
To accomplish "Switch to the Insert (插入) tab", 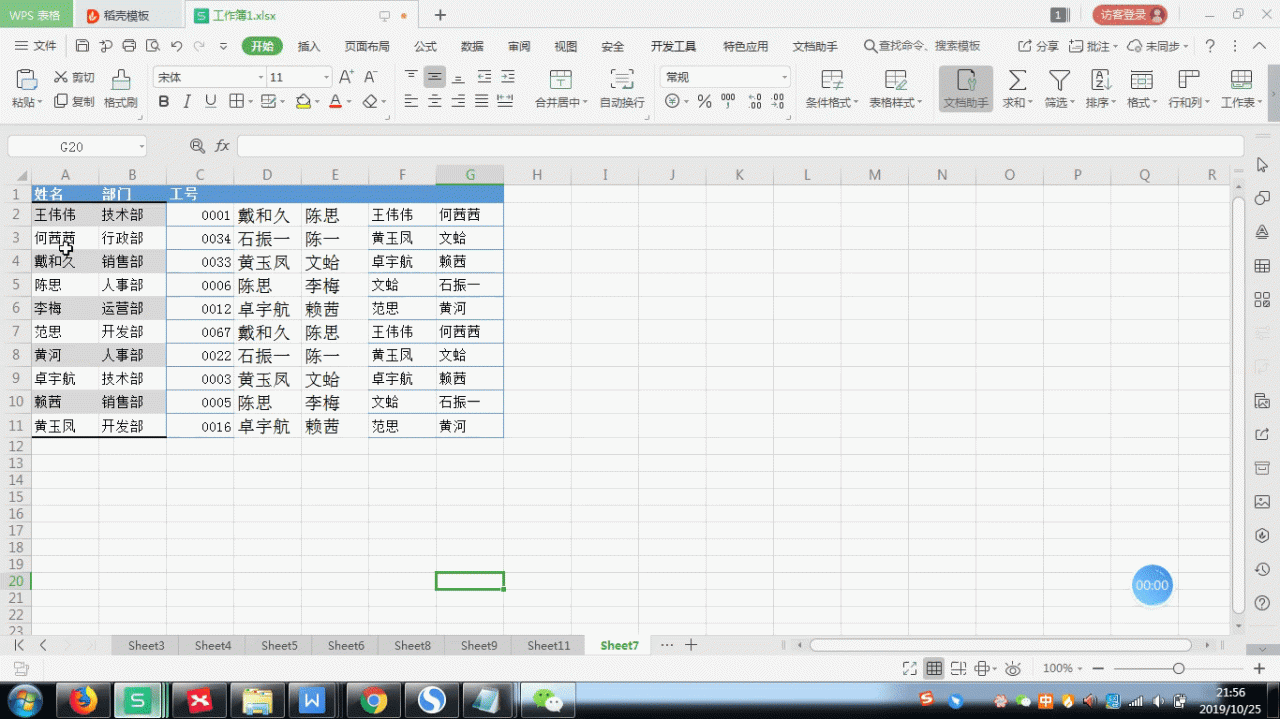I will (309, 46).
